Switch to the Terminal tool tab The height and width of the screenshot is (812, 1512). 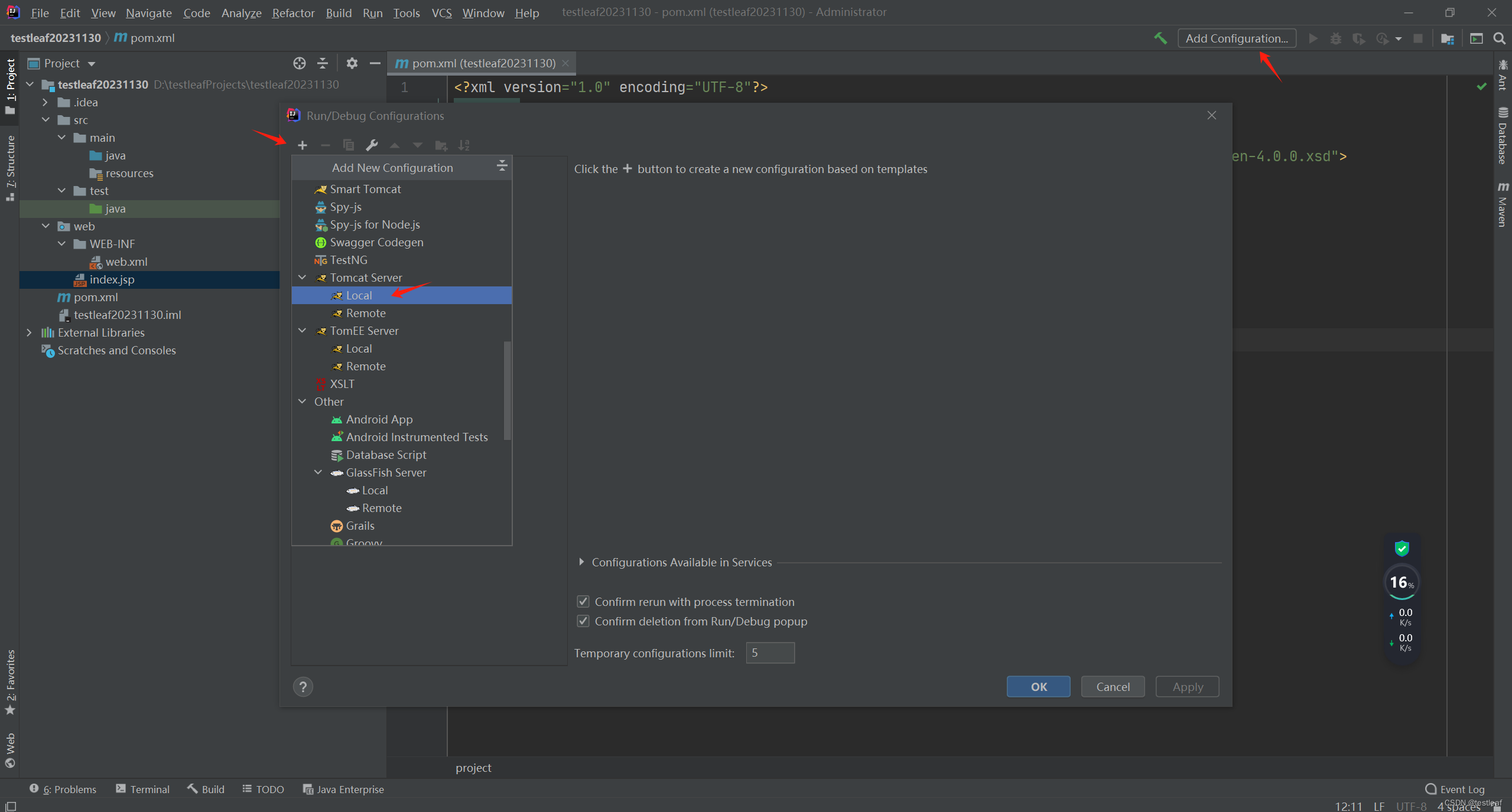click(143, 789)
